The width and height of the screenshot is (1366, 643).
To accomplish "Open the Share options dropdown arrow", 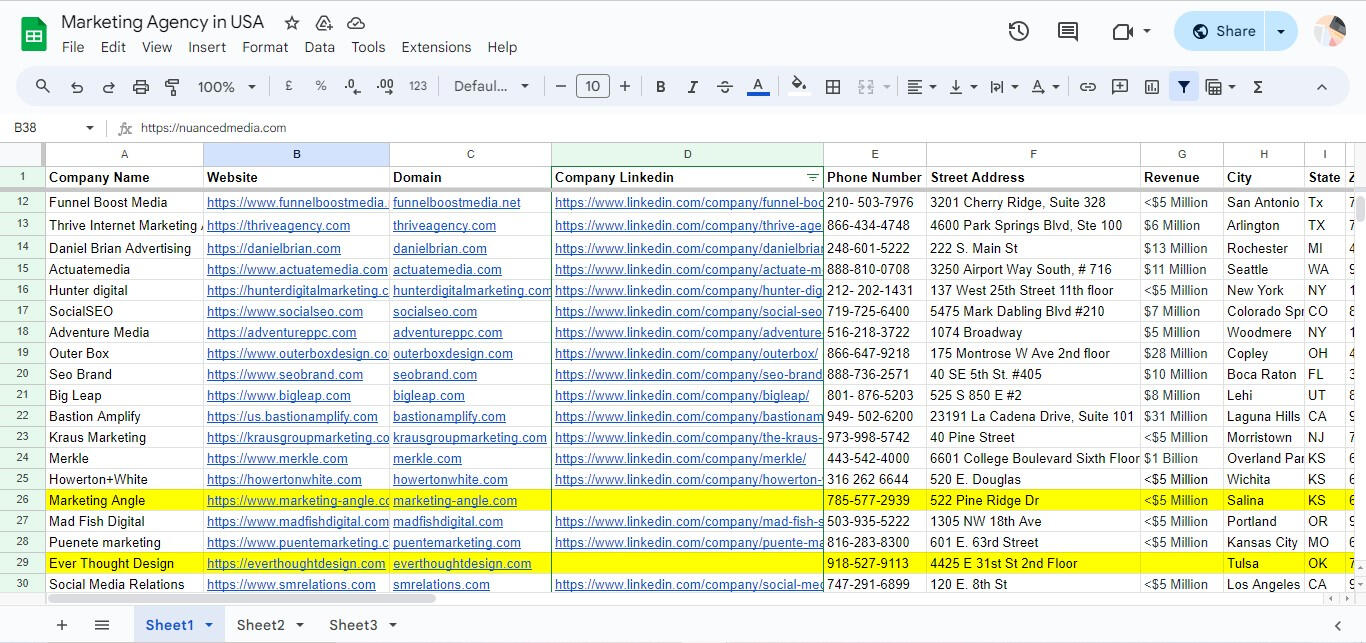I will [x=1281, y=31].
